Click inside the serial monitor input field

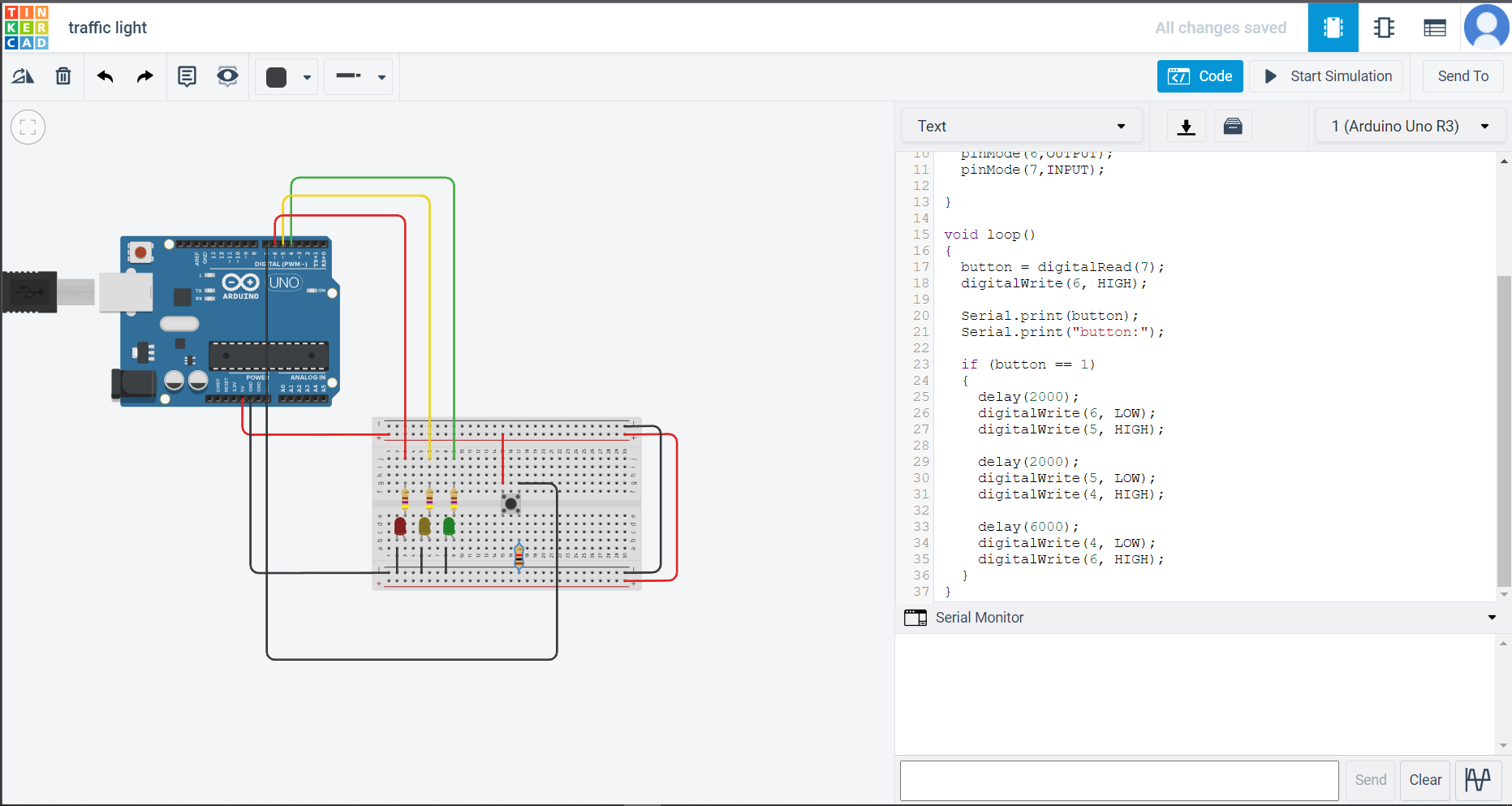coord(1119,780)
